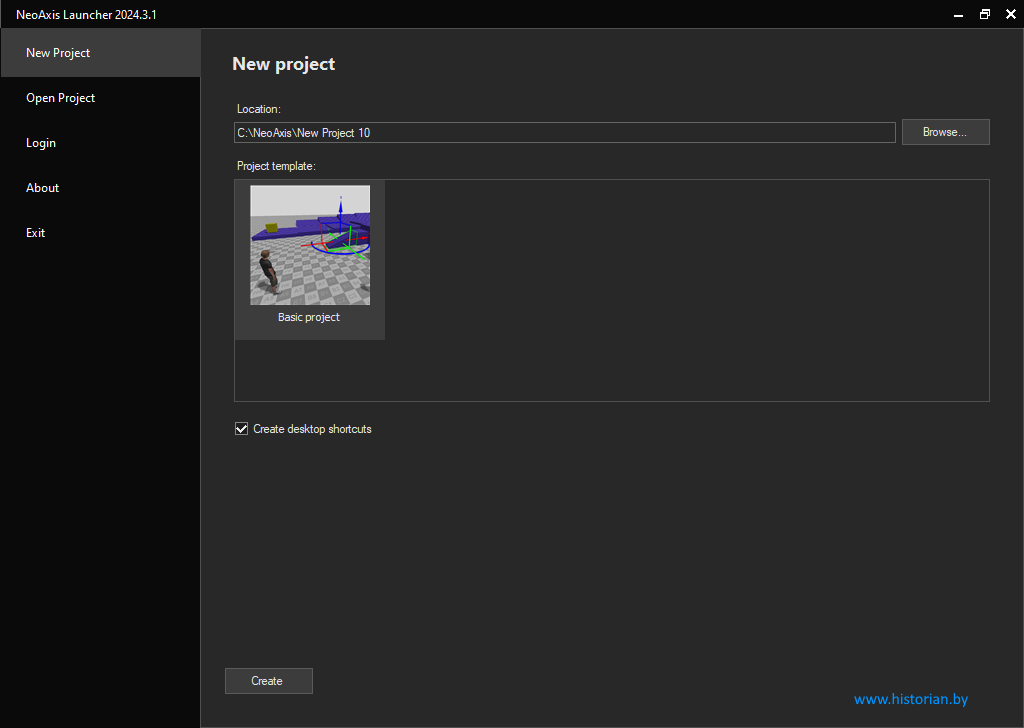Open the www.historian.by link

click(x=910, y=699)
